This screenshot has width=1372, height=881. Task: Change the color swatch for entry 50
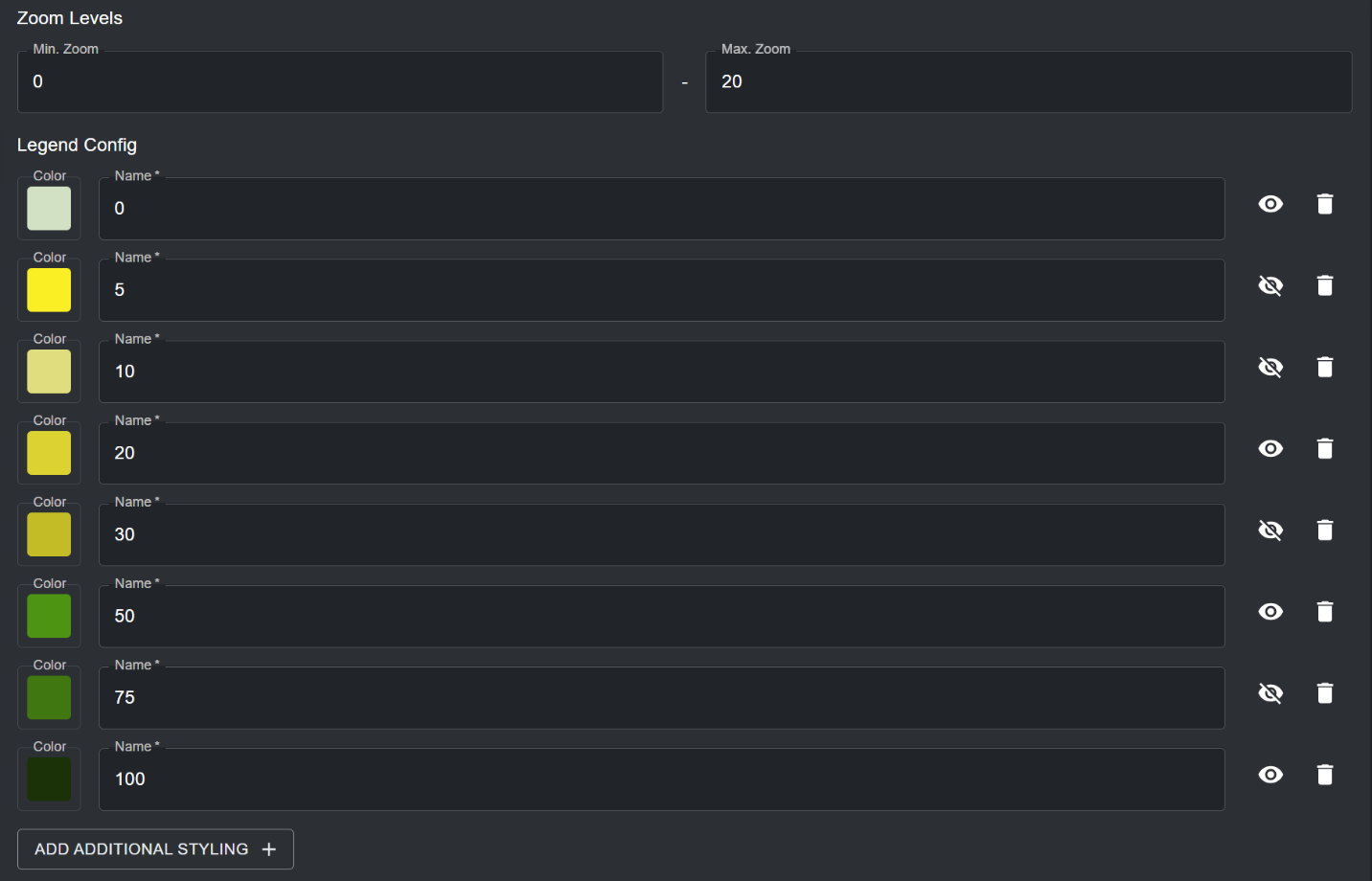[x=49, y=617]
